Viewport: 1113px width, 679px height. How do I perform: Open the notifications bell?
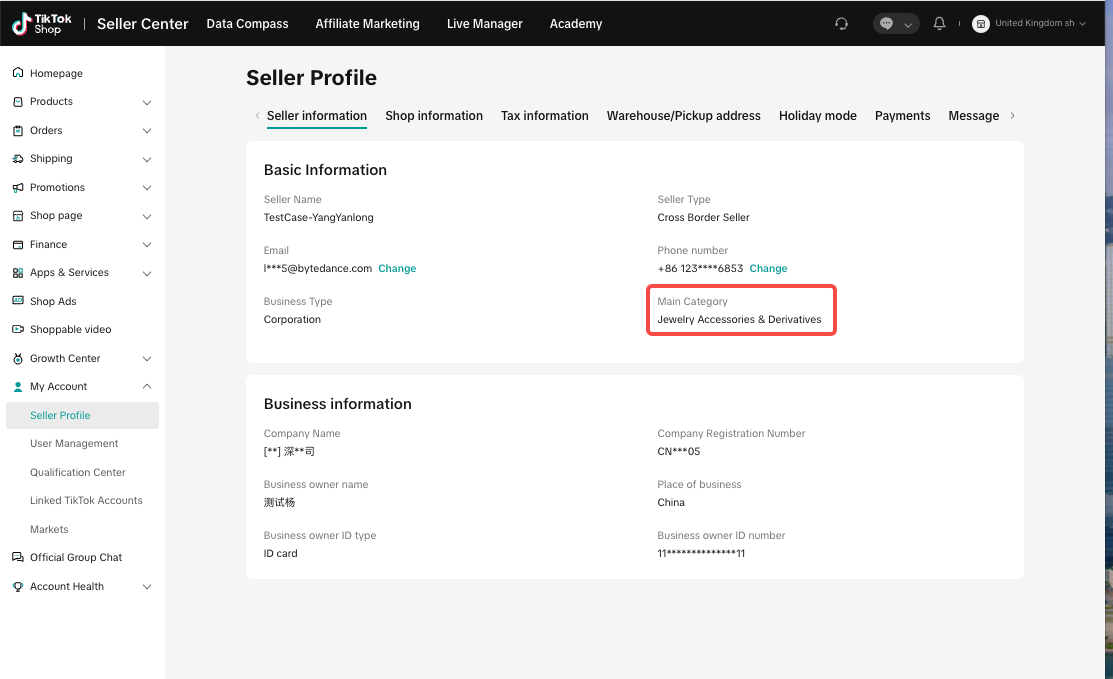click(939, 24)
